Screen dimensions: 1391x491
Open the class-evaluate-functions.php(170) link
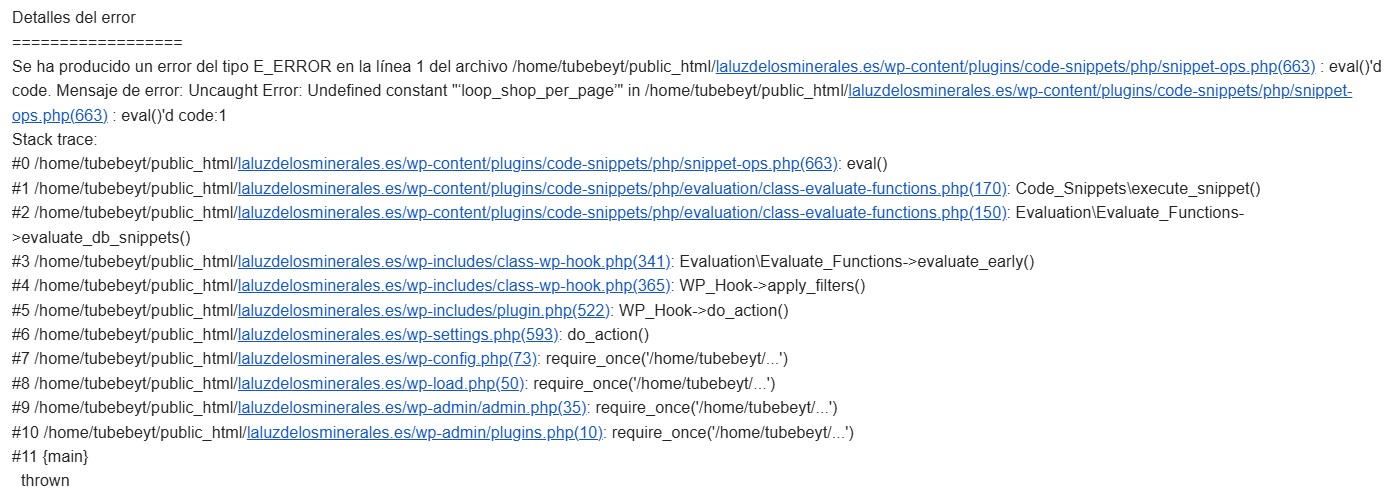tap(623, 188)
